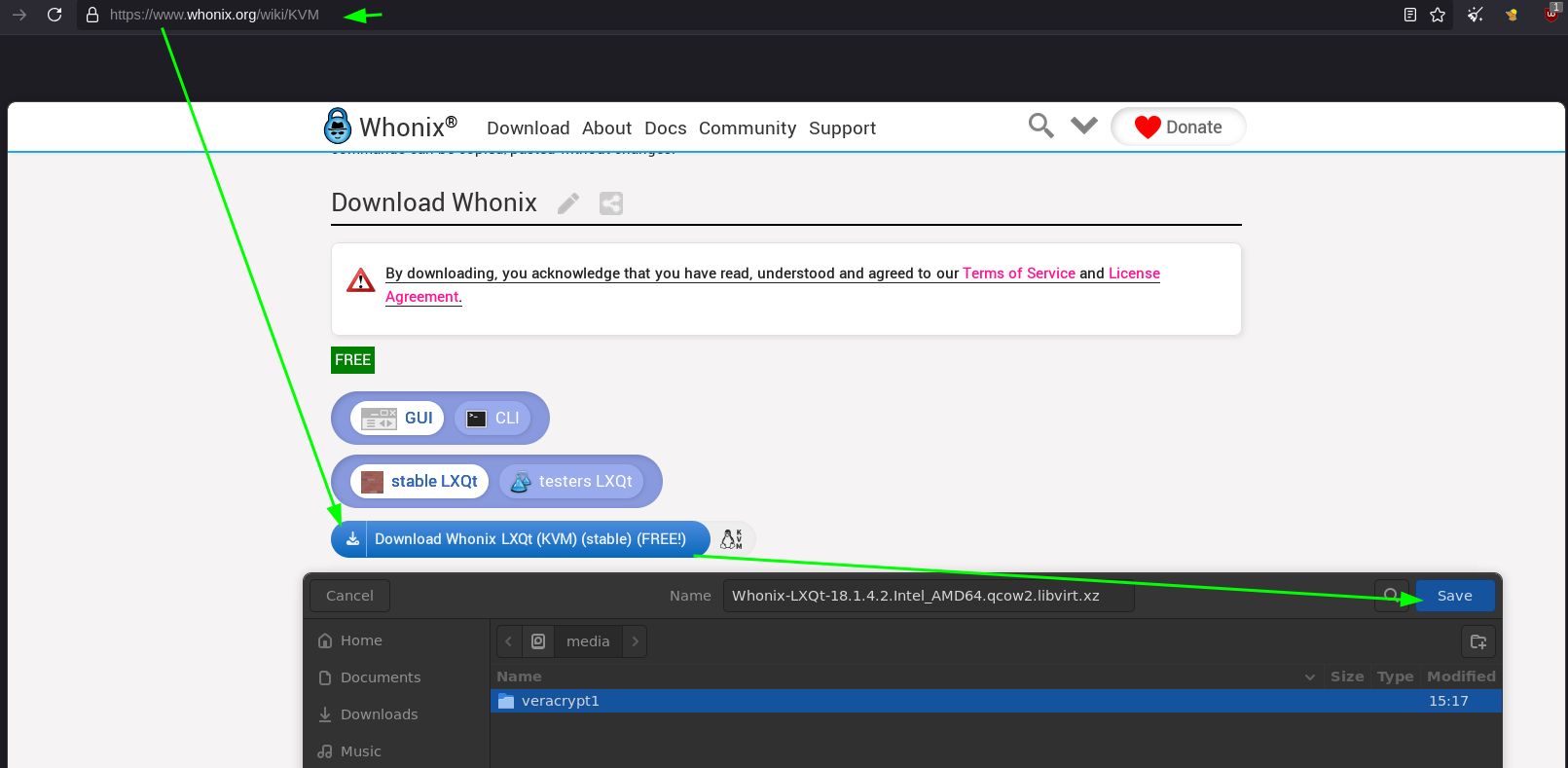Open the Community menu item

747,128
